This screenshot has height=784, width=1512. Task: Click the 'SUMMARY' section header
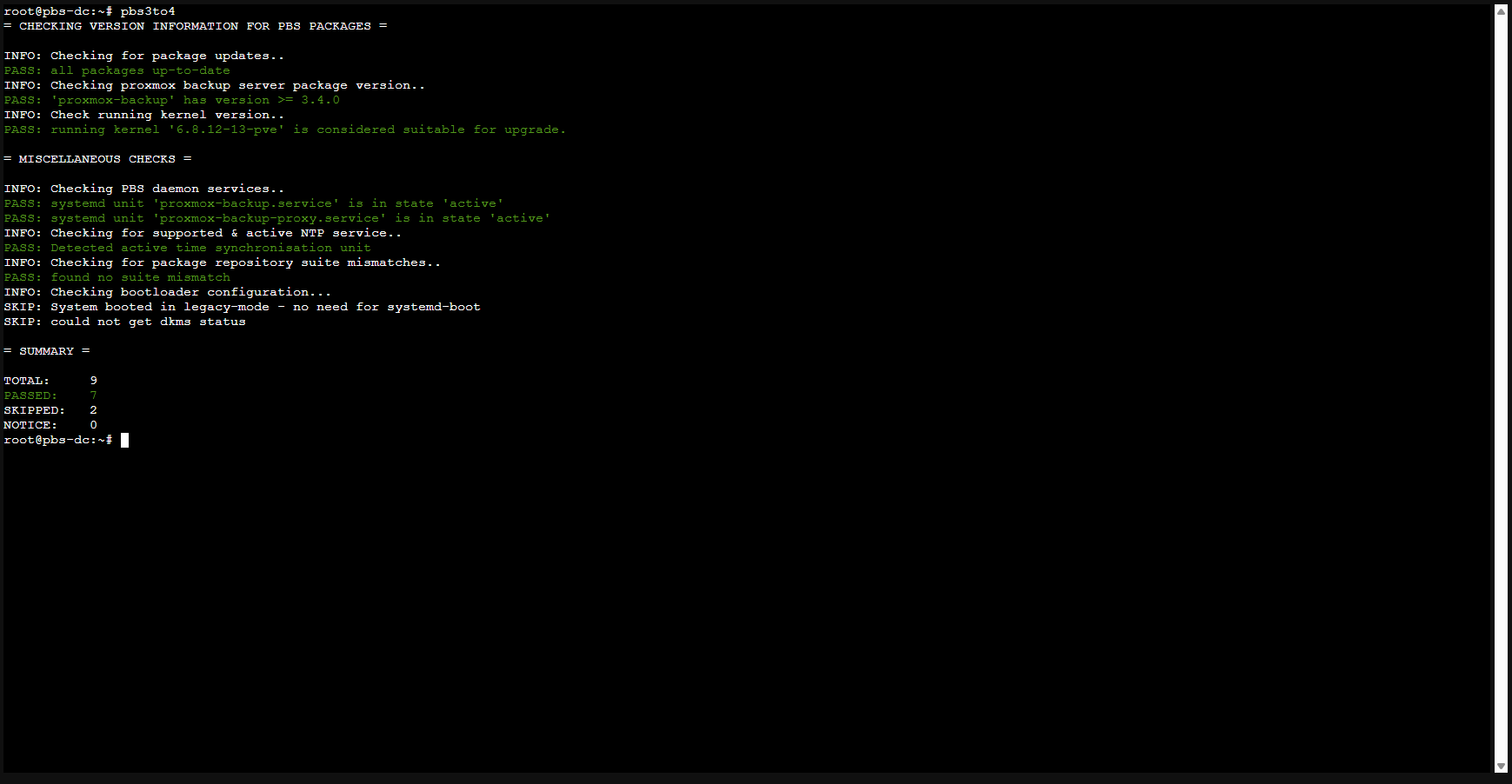pyautogui.click(x=46, y=351)
